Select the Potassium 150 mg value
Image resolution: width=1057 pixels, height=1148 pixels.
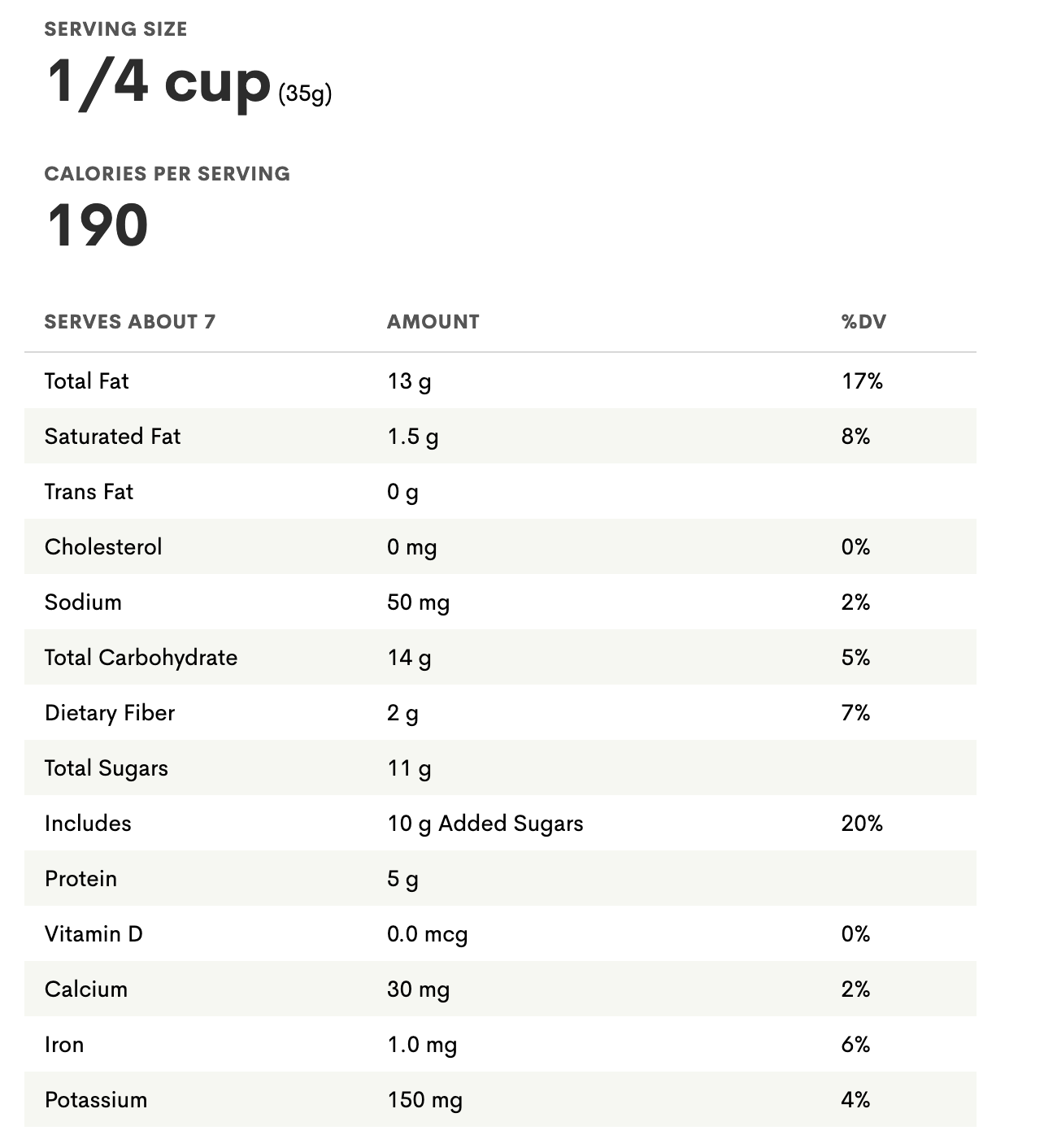point(424,1101)
